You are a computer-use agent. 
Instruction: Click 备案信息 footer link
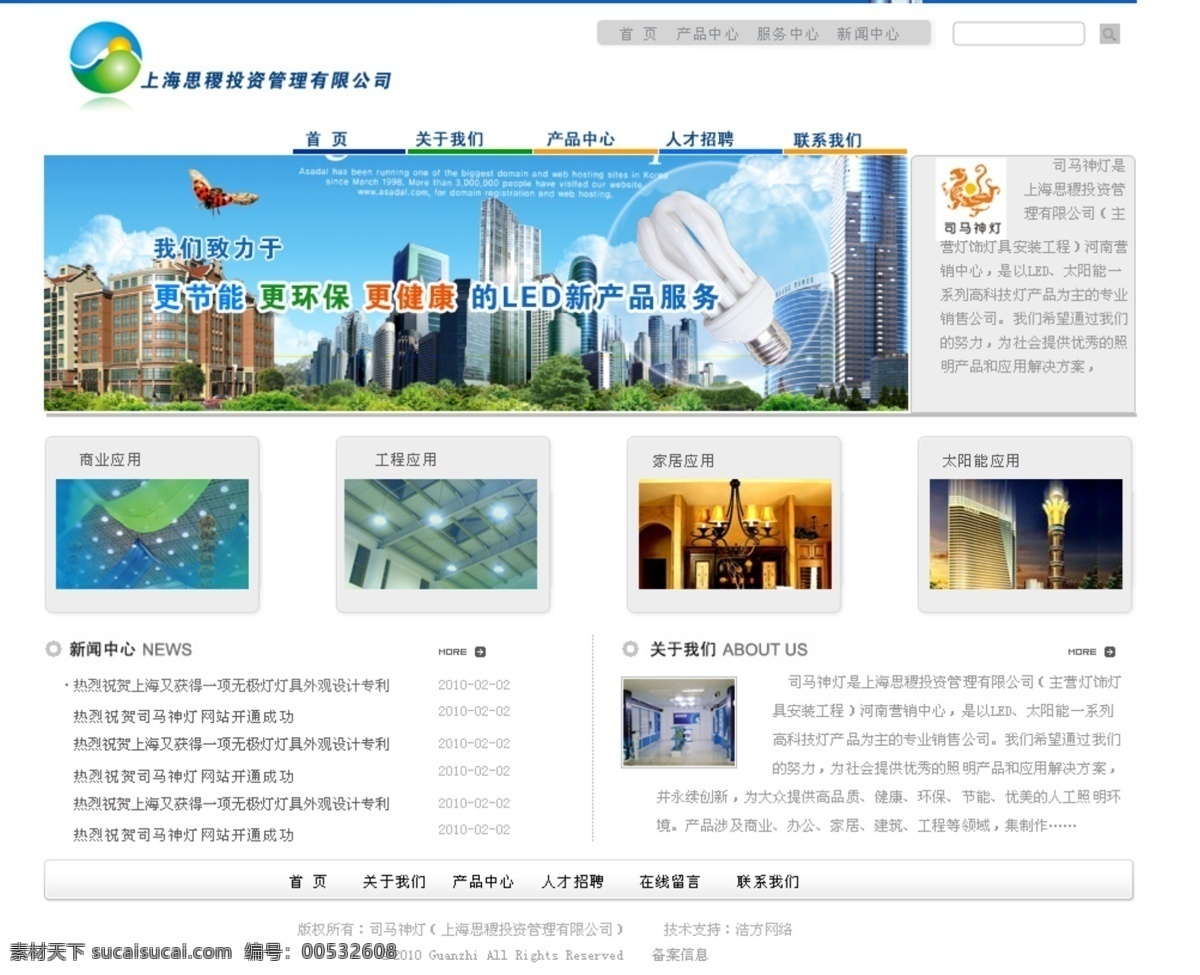[x=680, y=955]
